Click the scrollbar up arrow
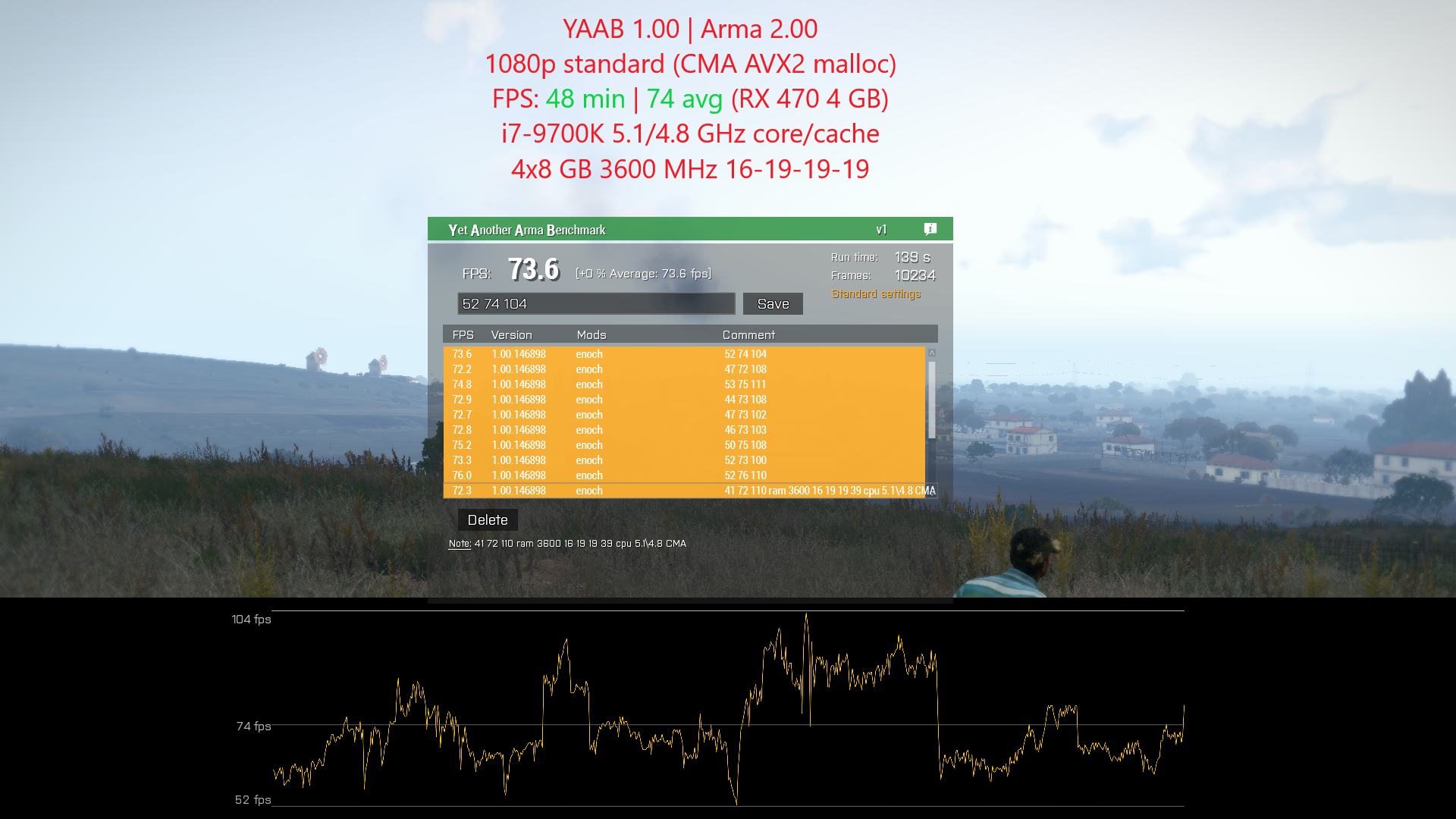 [x=932, y=353]
